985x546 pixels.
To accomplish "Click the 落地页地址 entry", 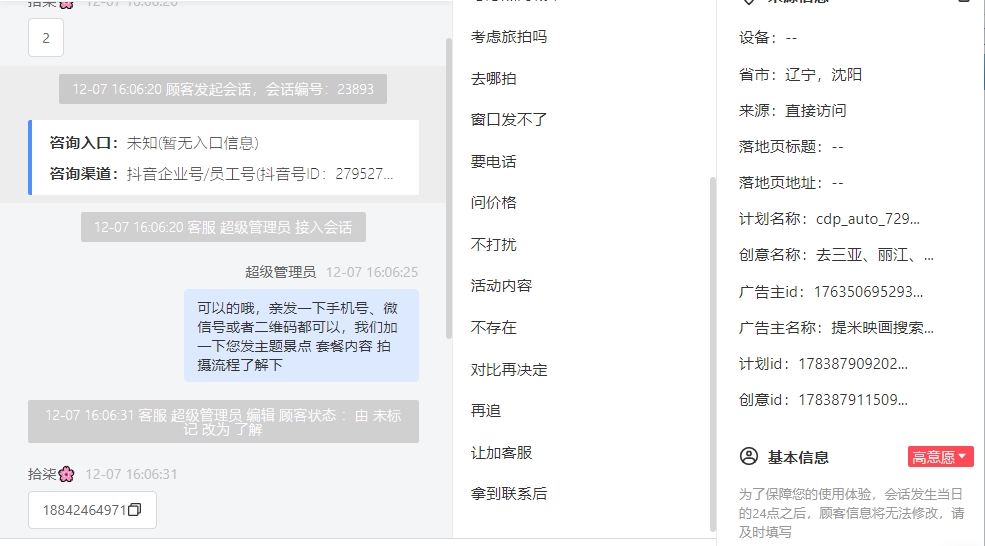I will pos(791,183).
